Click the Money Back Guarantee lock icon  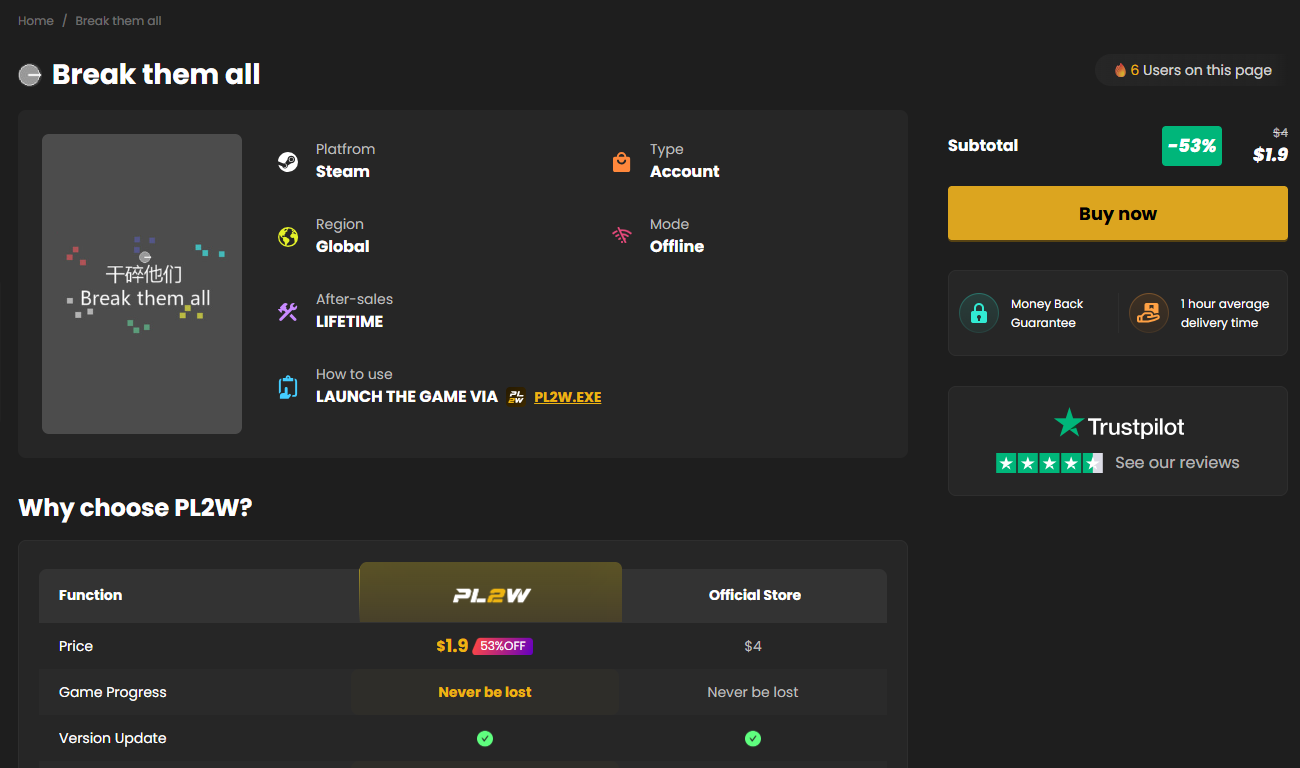[x=979, y=313]
